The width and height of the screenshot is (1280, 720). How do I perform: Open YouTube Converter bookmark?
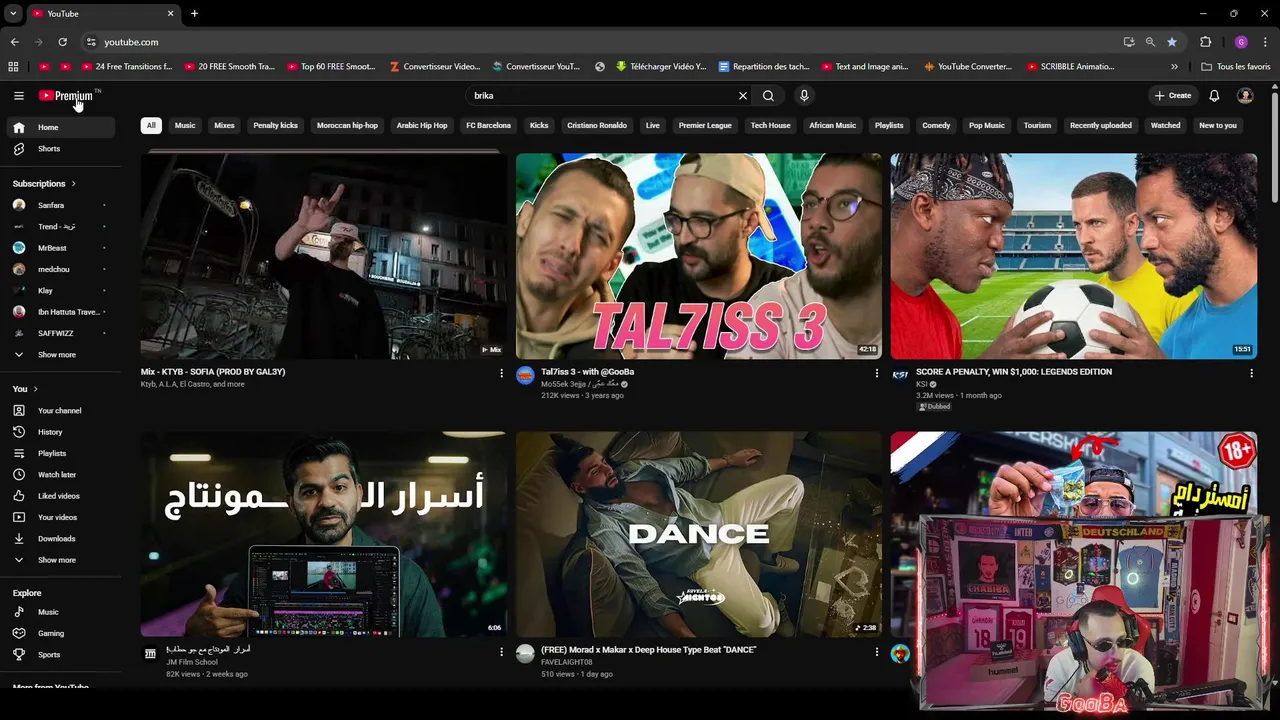968,67
